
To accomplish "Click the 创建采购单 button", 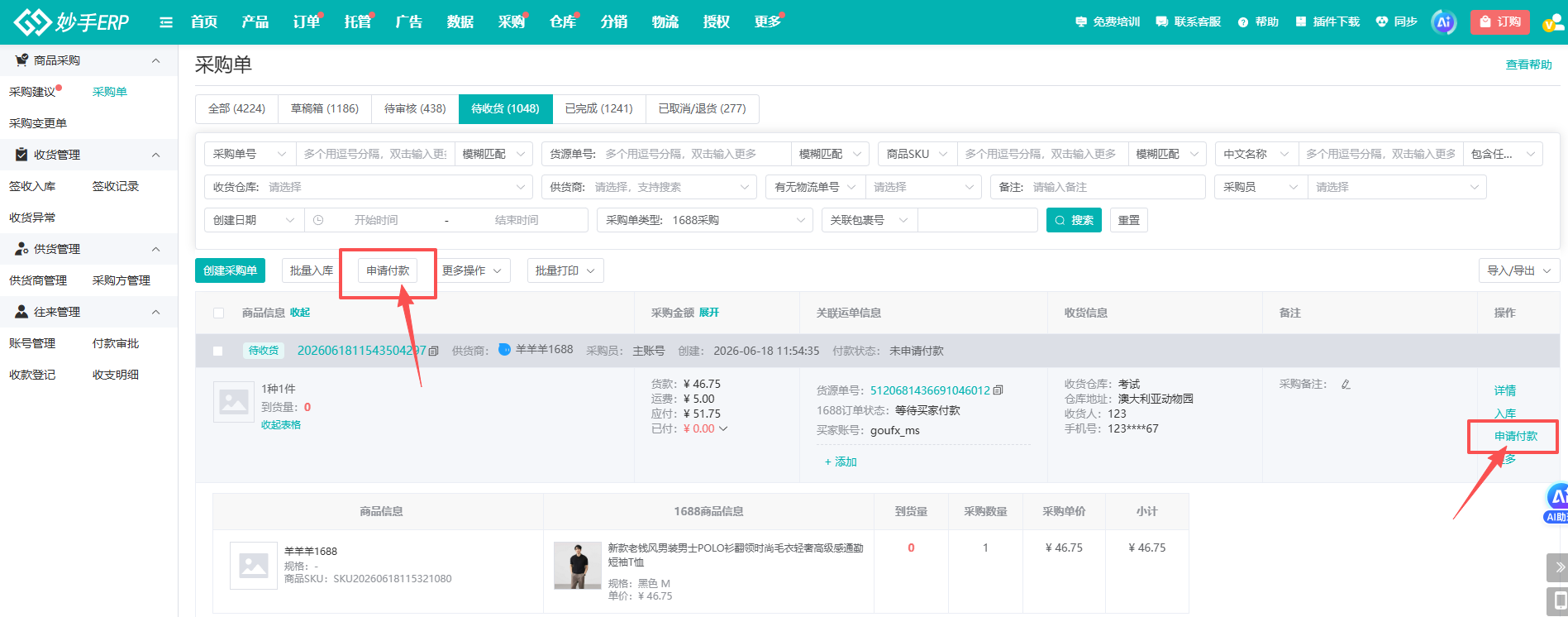I will 231,270.
